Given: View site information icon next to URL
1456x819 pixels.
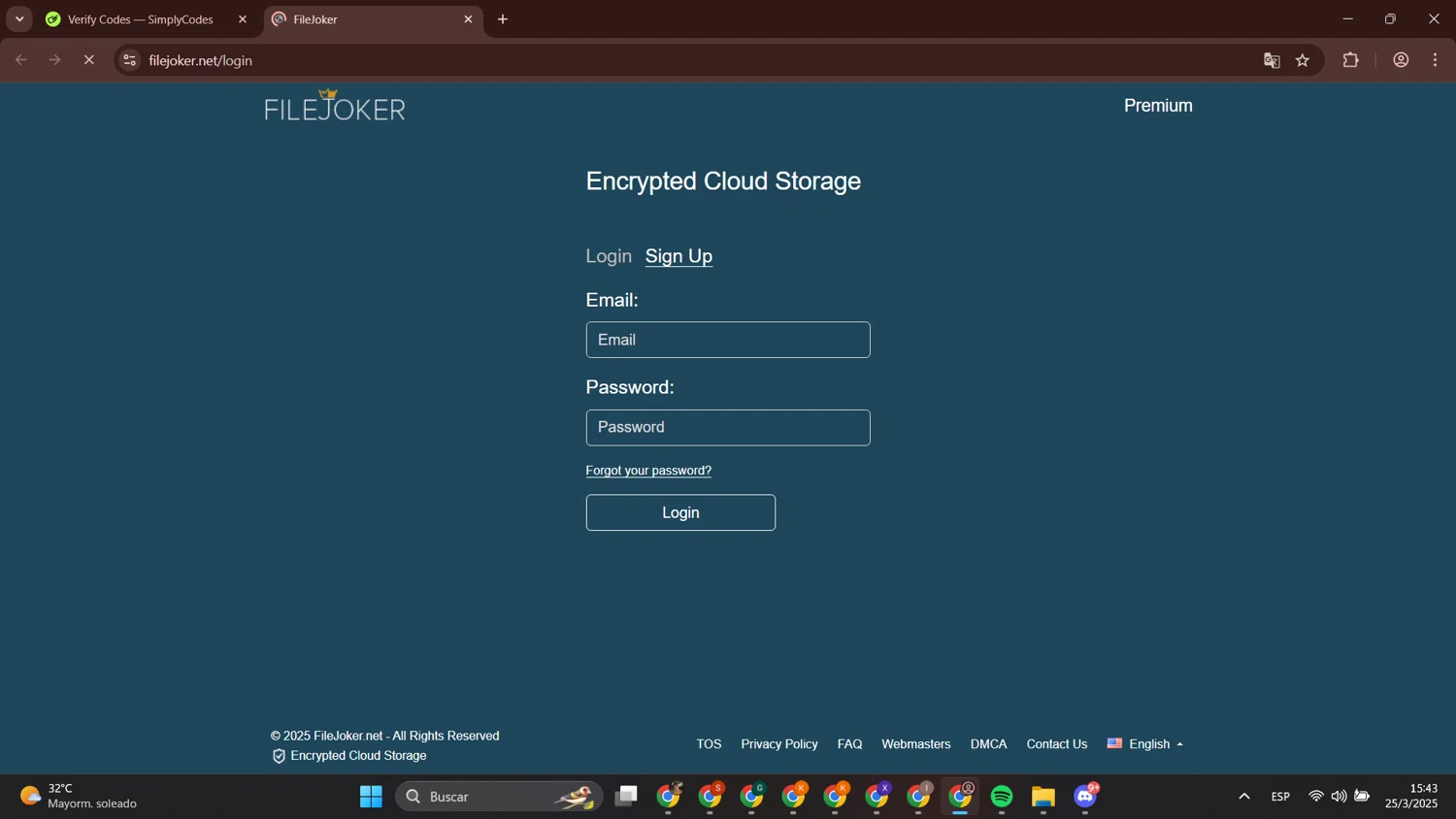Looking at the screenshot, I should click(130, 60).
